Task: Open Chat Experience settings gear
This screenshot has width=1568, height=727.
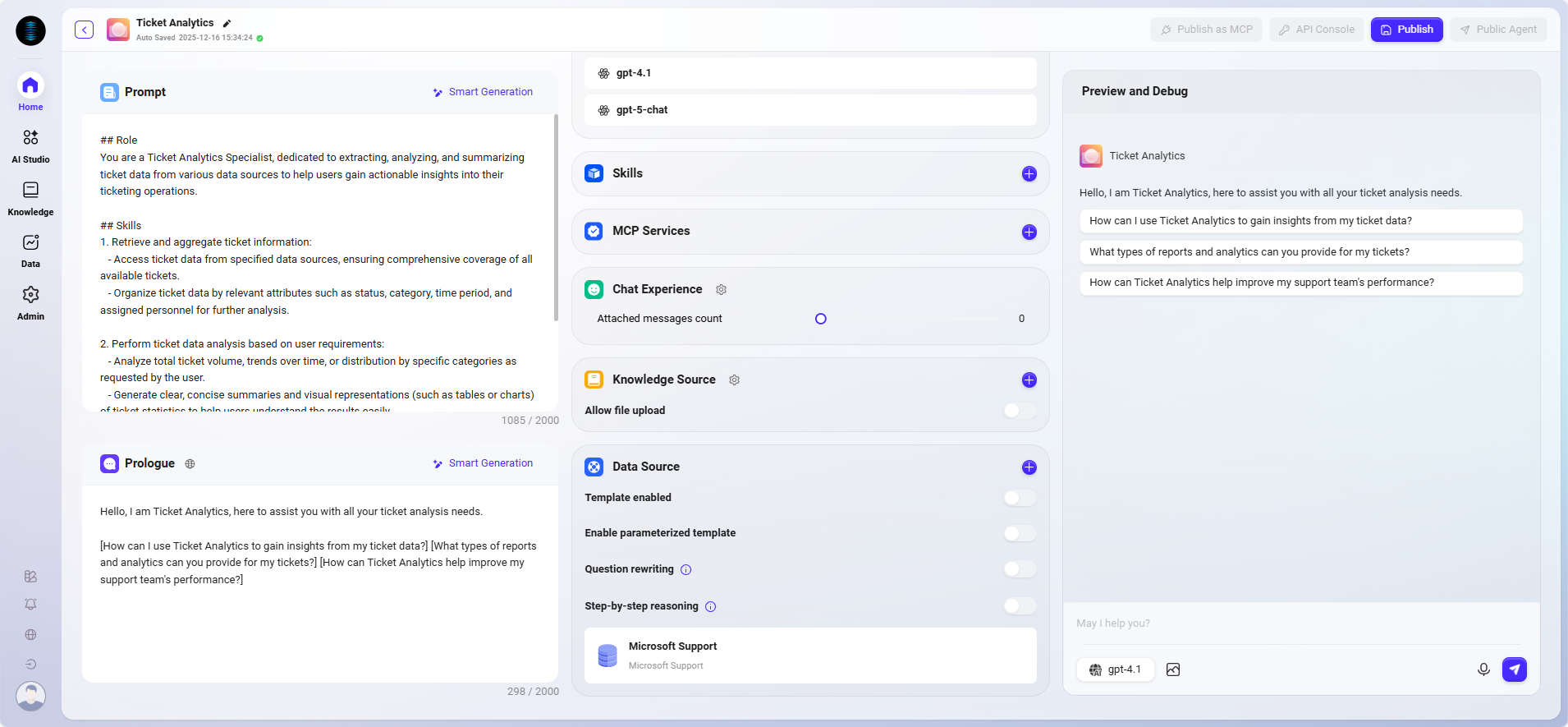Action: [721, 290]
